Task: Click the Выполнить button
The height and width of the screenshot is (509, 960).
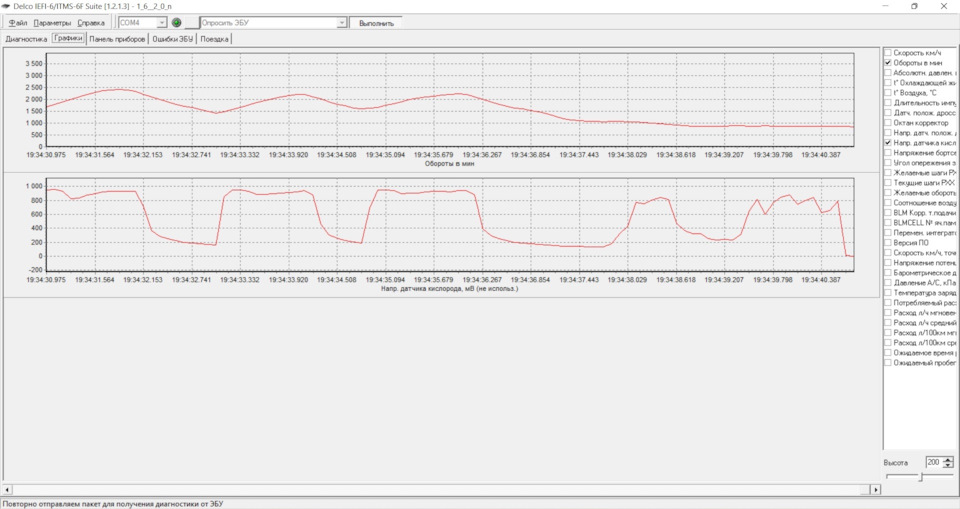Action: pos(376,23)
